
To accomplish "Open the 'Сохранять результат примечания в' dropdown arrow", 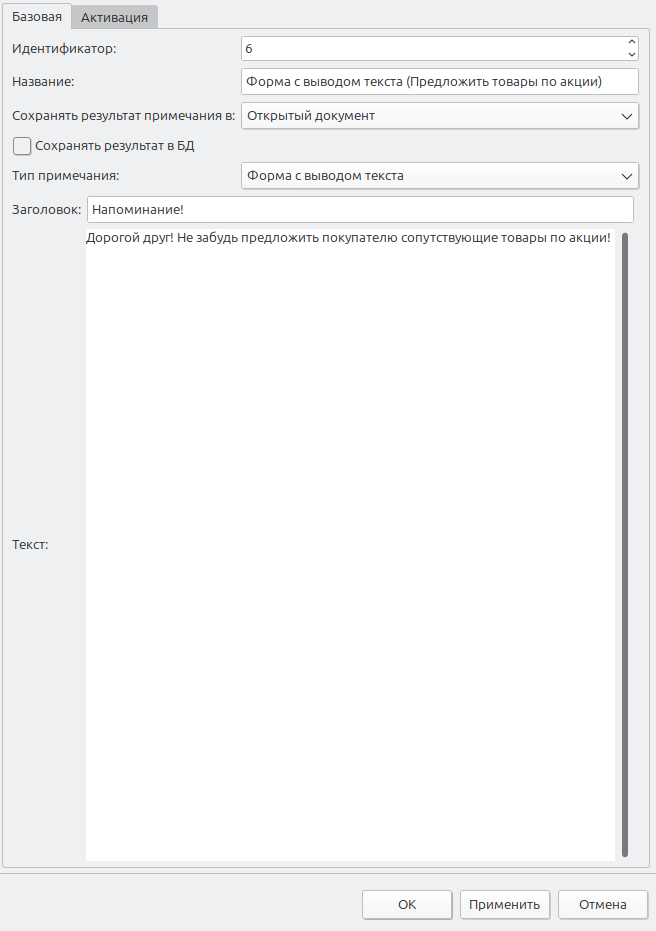I will [627, 116].
